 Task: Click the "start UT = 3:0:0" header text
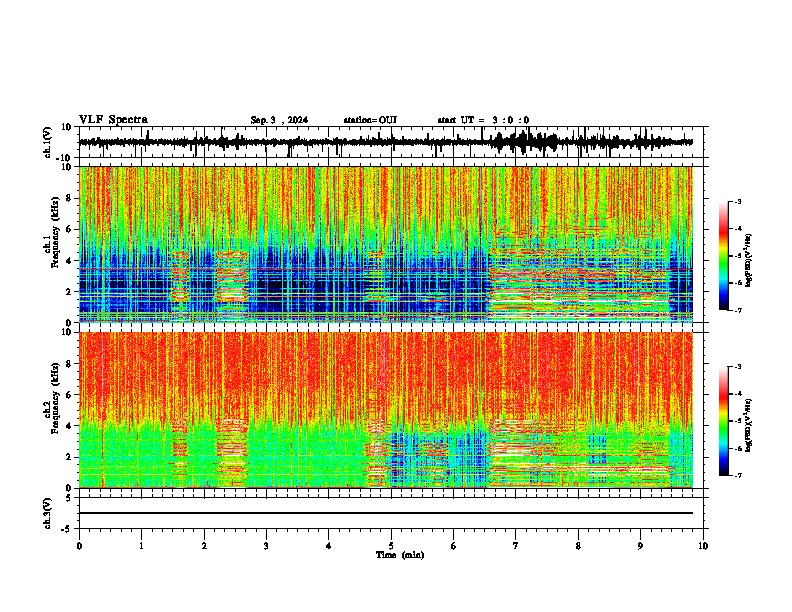point(483,120)
